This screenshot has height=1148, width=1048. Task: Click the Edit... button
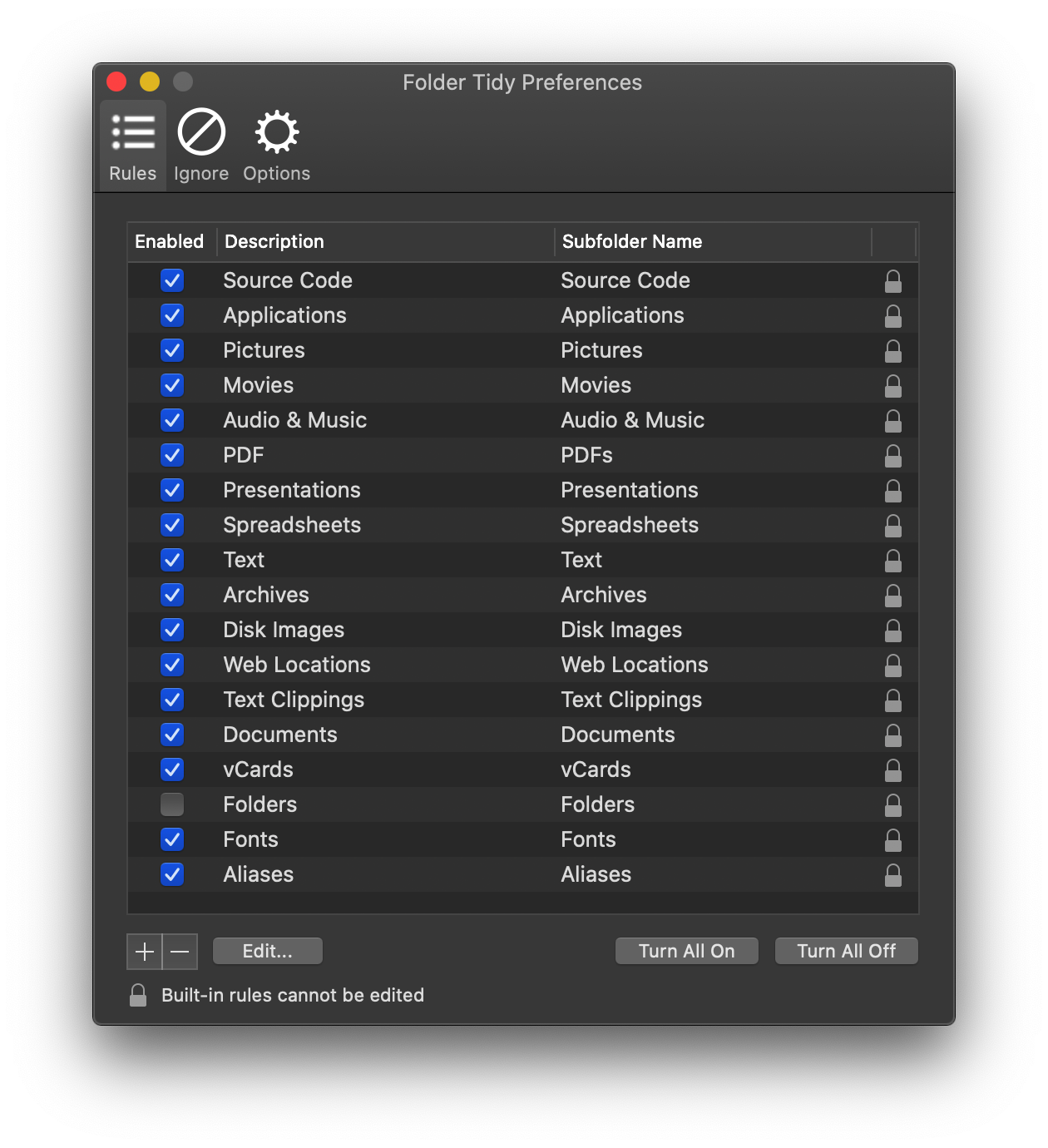tap(267, 951)
